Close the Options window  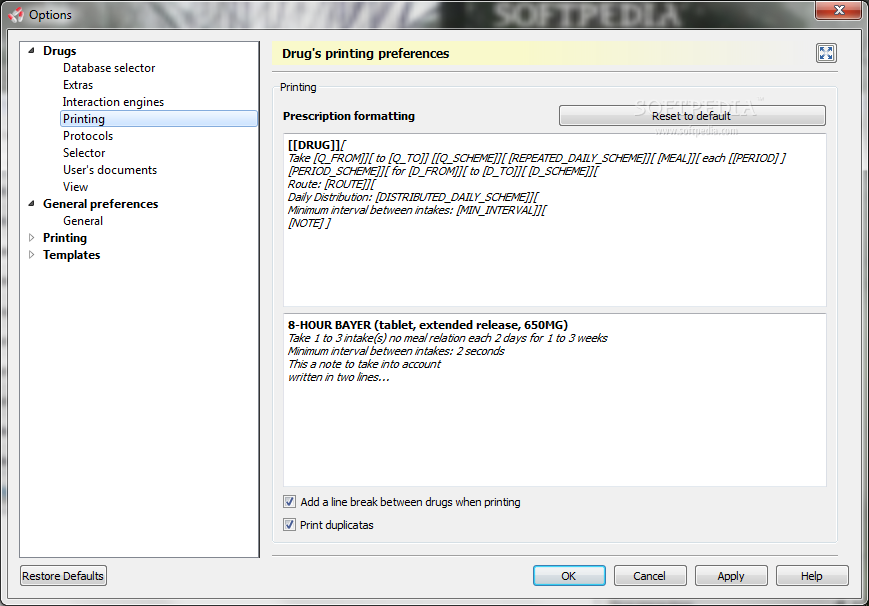(x=839, y=9)
